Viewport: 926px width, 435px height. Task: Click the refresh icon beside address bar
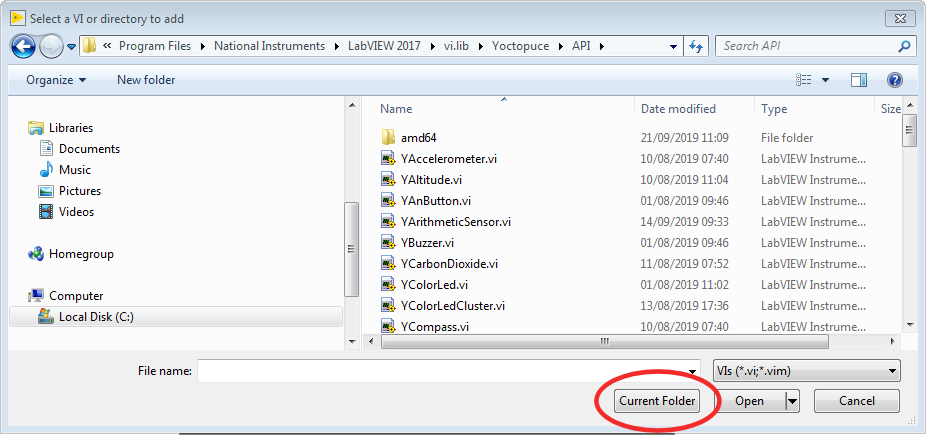click(697, 46)
